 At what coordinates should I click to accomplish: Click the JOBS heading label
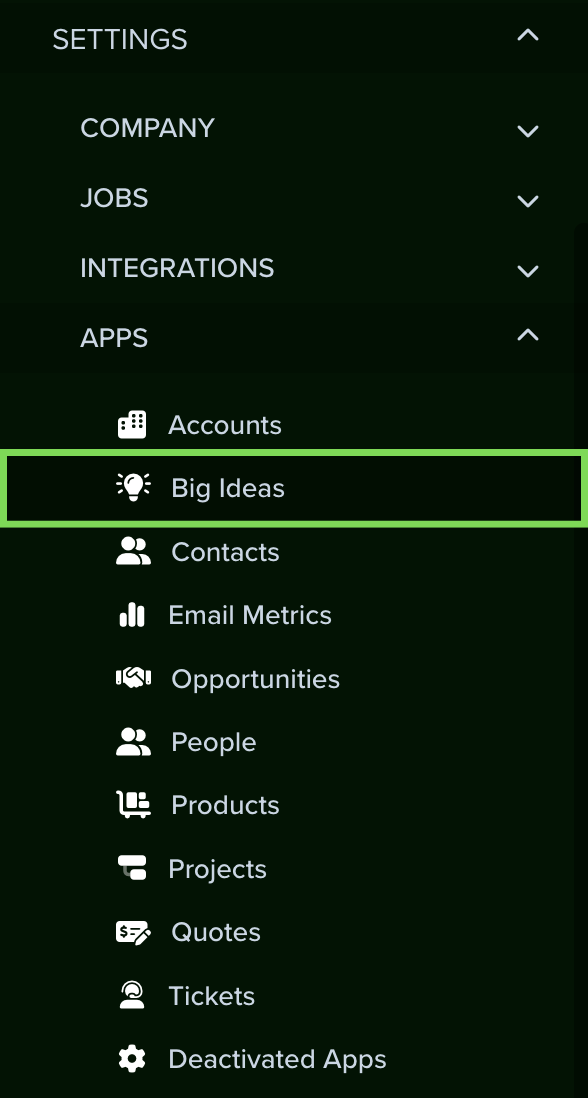[x=114, y=198]
